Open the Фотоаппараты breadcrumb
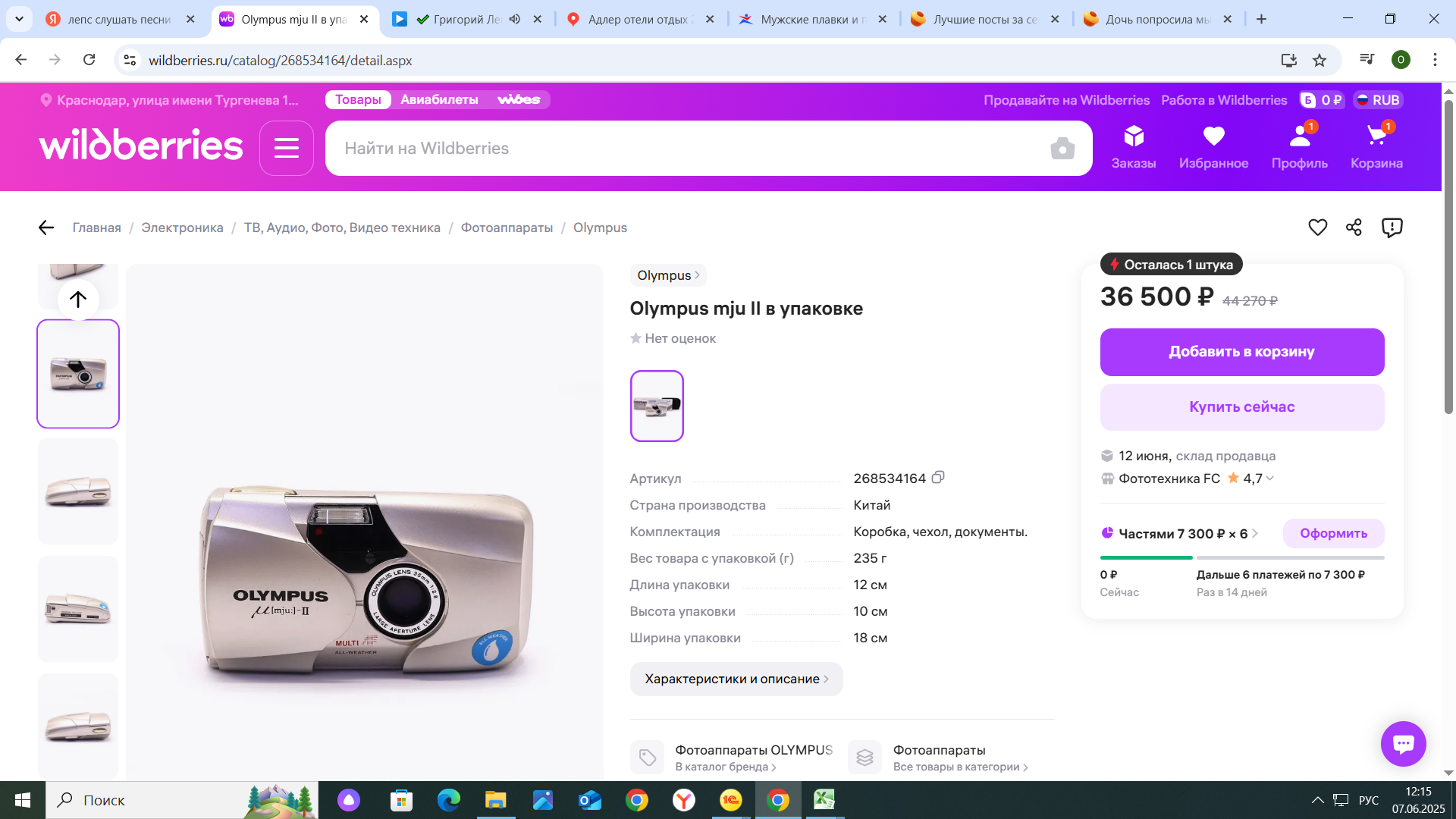The image size is (1456, 819). 507,227
